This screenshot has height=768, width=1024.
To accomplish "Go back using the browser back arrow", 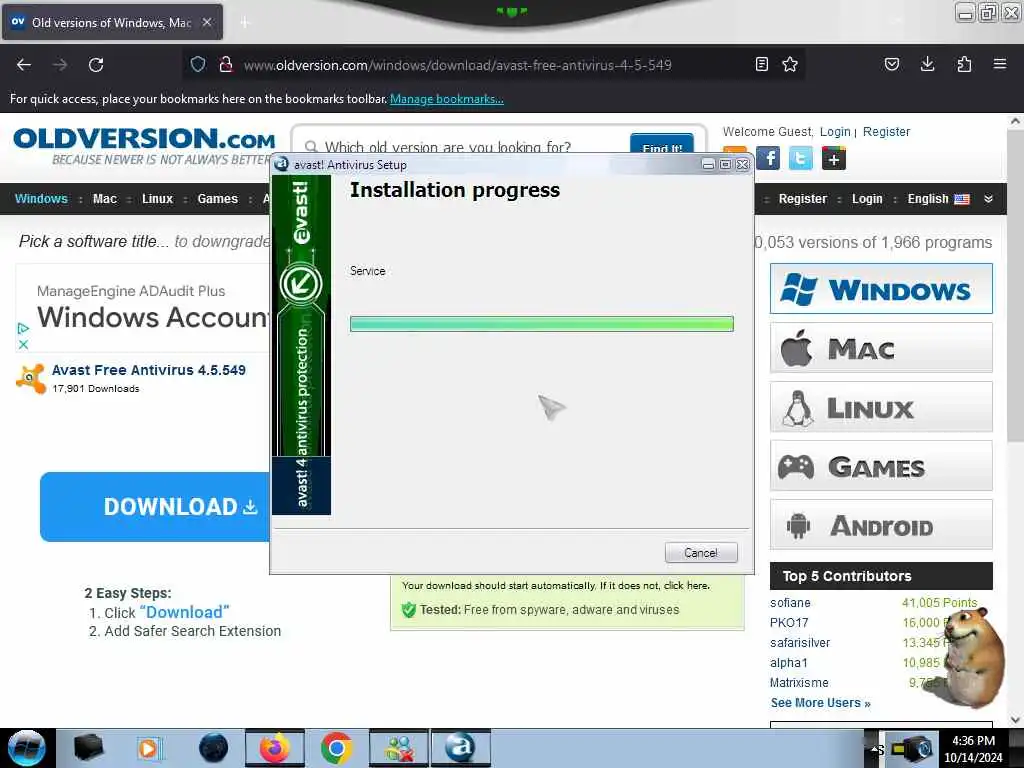I will coord(24,65).
